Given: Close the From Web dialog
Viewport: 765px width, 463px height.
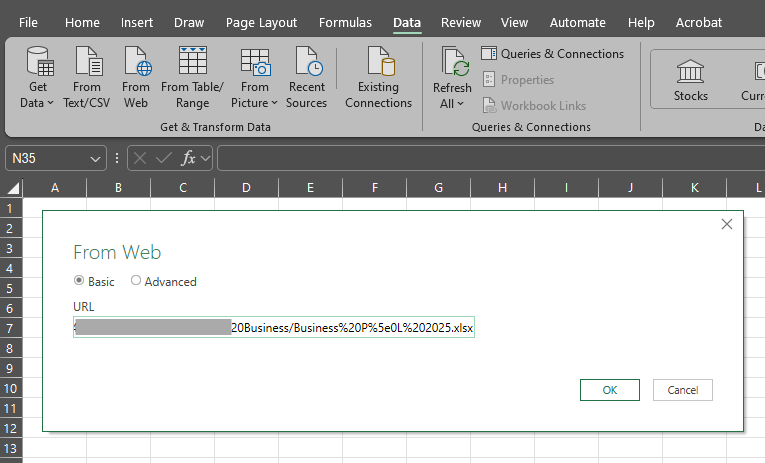Looking at the screenshot, I should (727, 224).
